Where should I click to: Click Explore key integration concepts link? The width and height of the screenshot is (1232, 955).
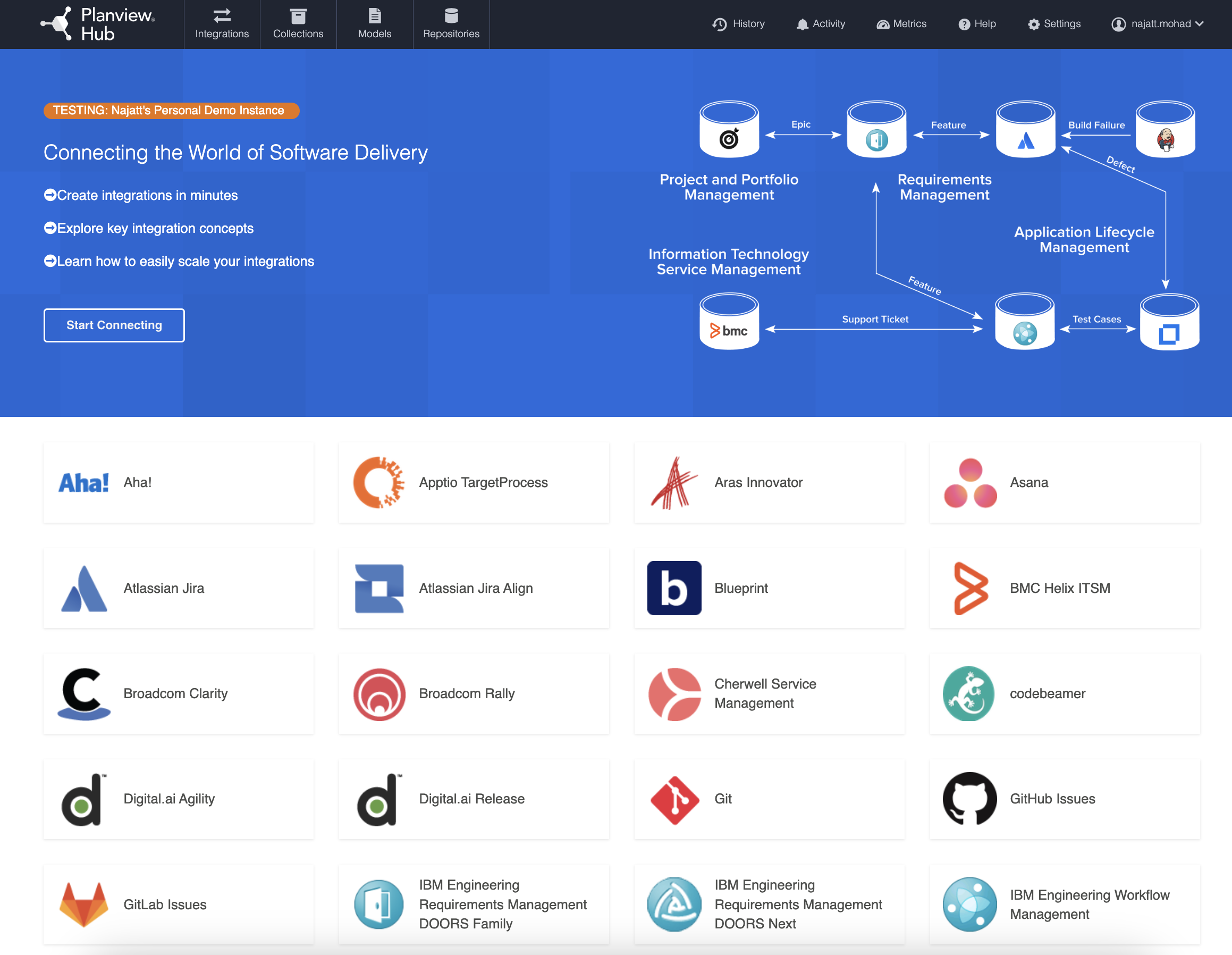coord(155,228)
